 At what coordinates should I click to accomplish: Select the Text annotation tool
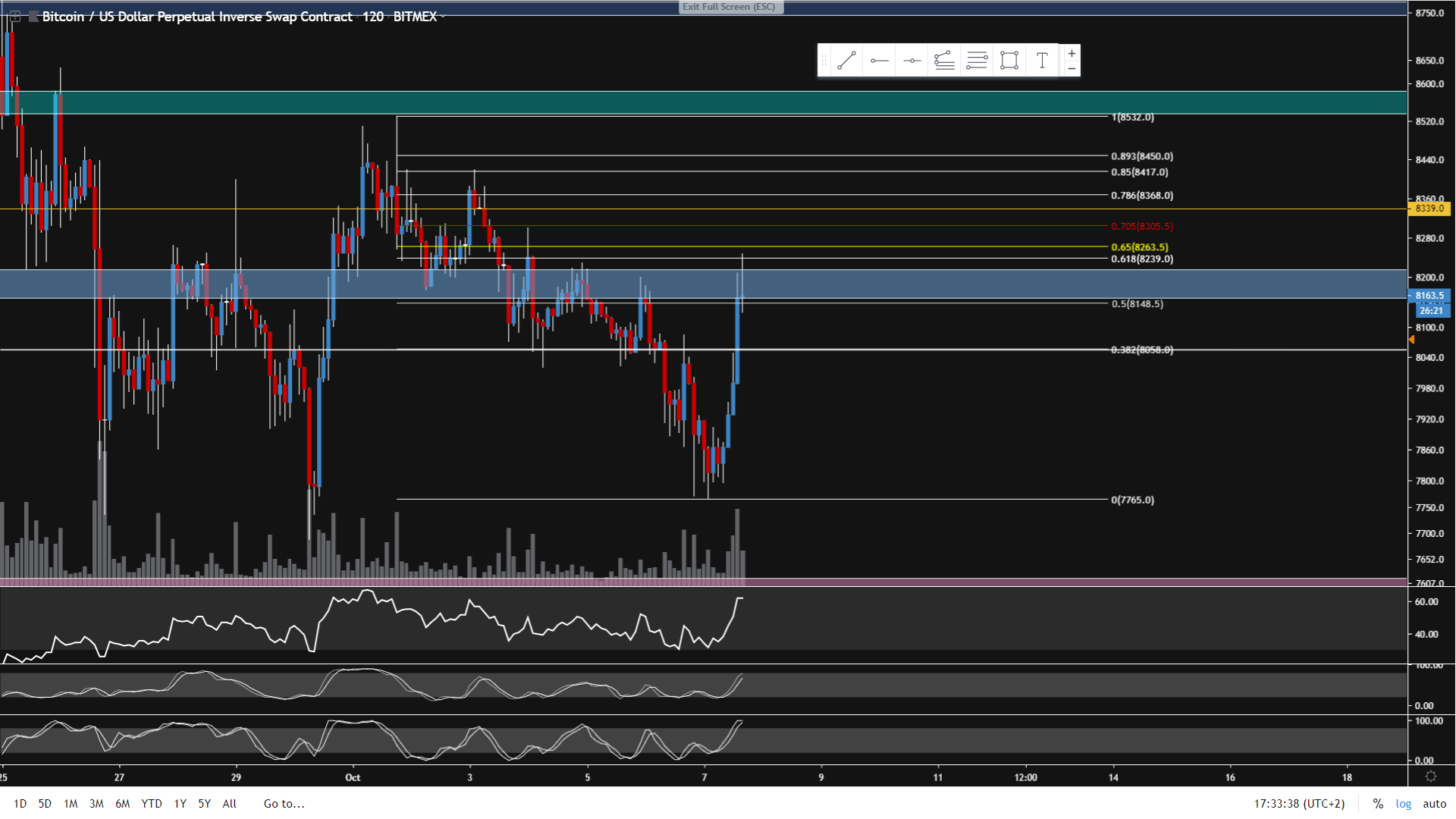tap(1042, 61)
